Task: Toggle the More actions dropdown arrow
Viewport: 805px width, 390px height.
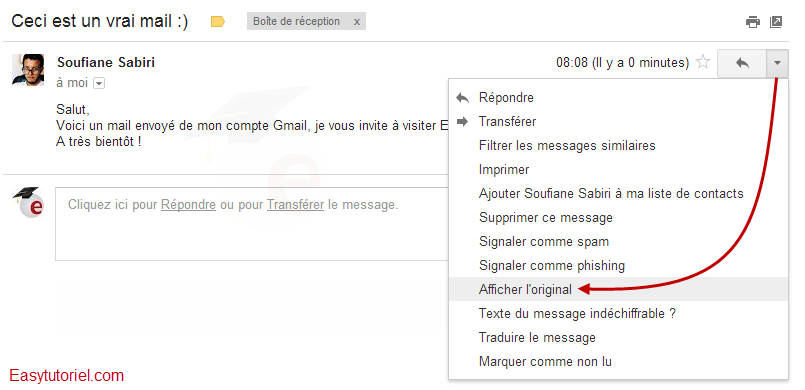Action: 777,63
